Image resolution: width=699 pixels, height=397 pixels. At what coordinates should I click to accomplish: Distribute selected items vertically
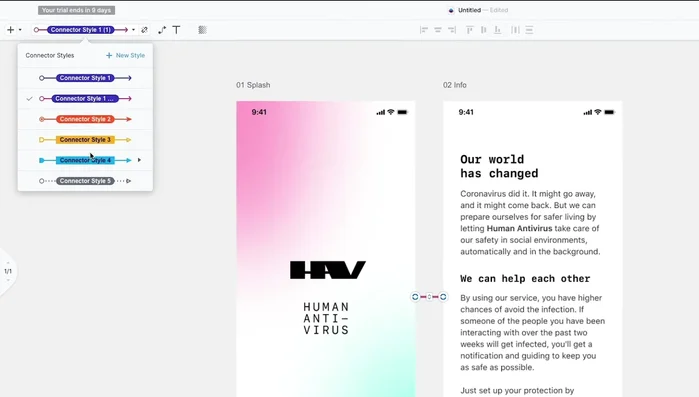pyautogui.click(x=529, y=30)
